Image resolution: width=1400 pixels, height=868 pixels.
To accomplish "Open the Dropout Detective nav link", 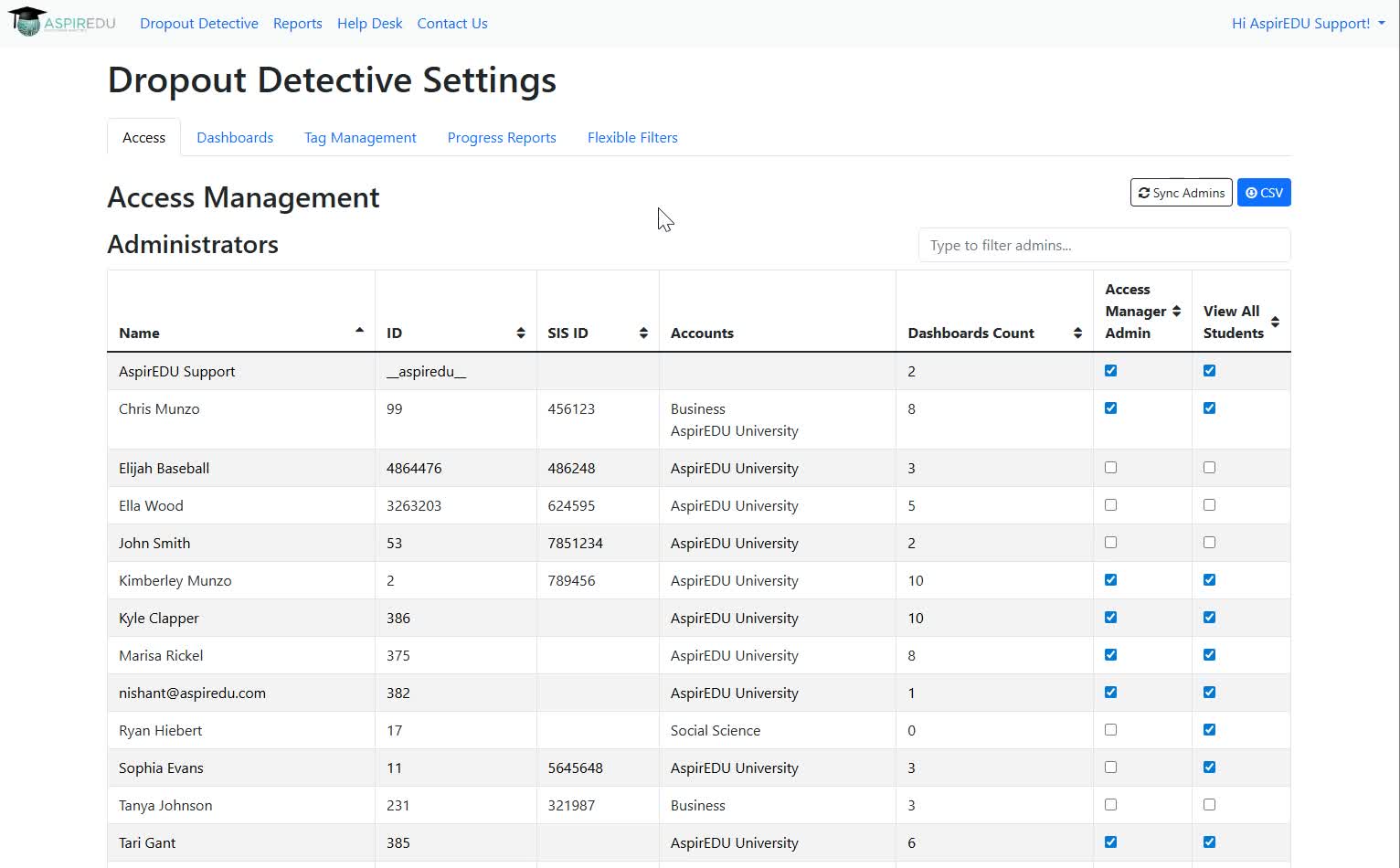I will (199, 24).
